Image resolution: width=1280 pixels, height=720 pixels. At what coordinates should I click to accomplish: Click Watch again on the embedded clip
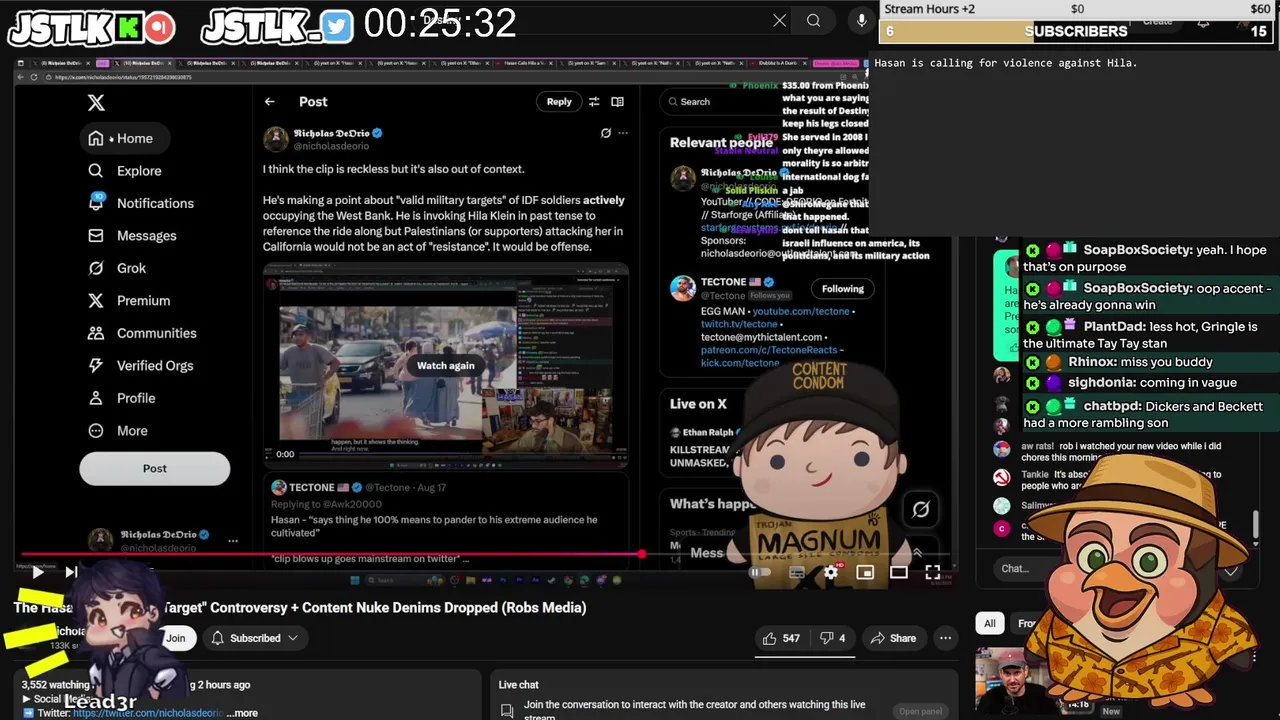tap(446, 366)
